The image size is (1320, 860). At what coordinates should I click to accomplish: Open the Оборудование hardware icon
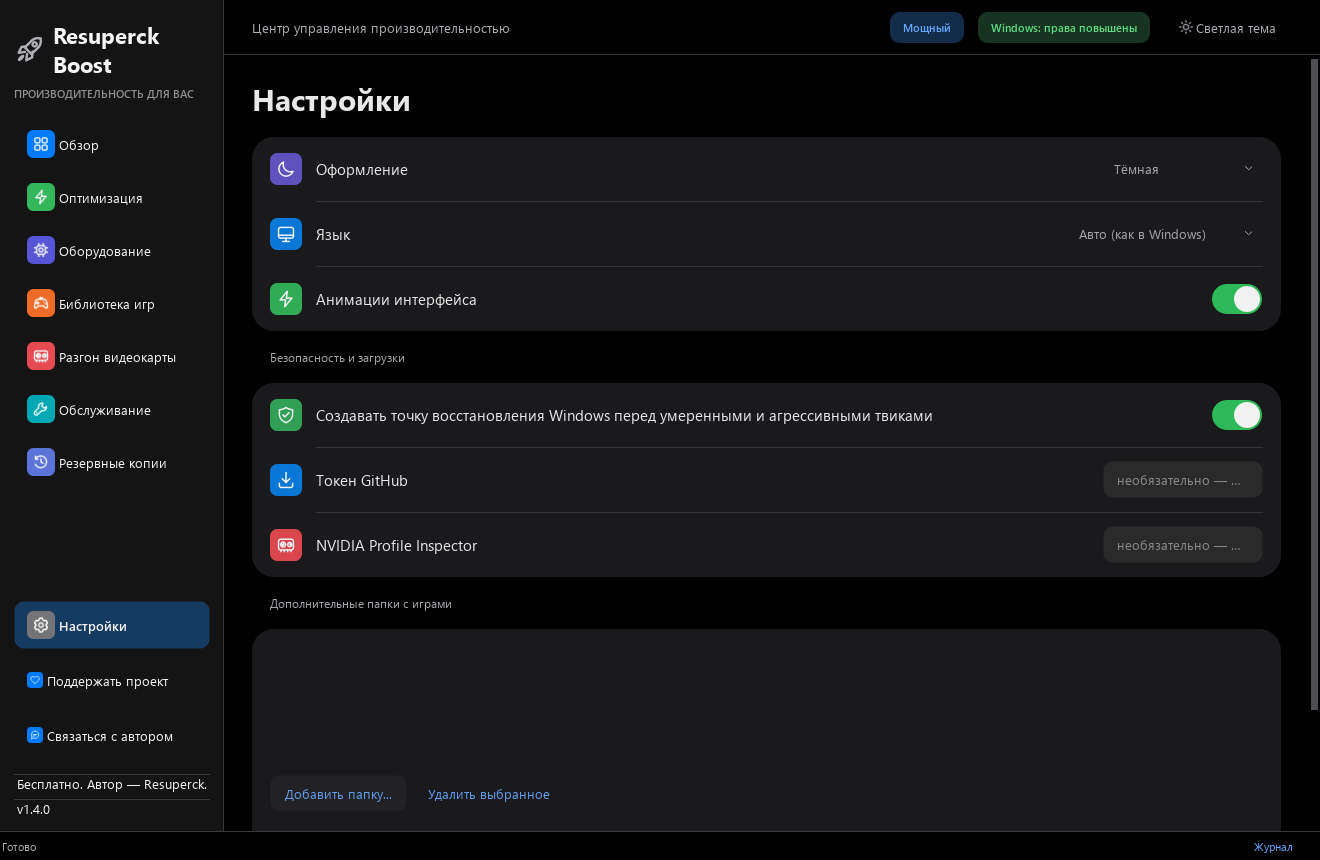tap(41, 251)
